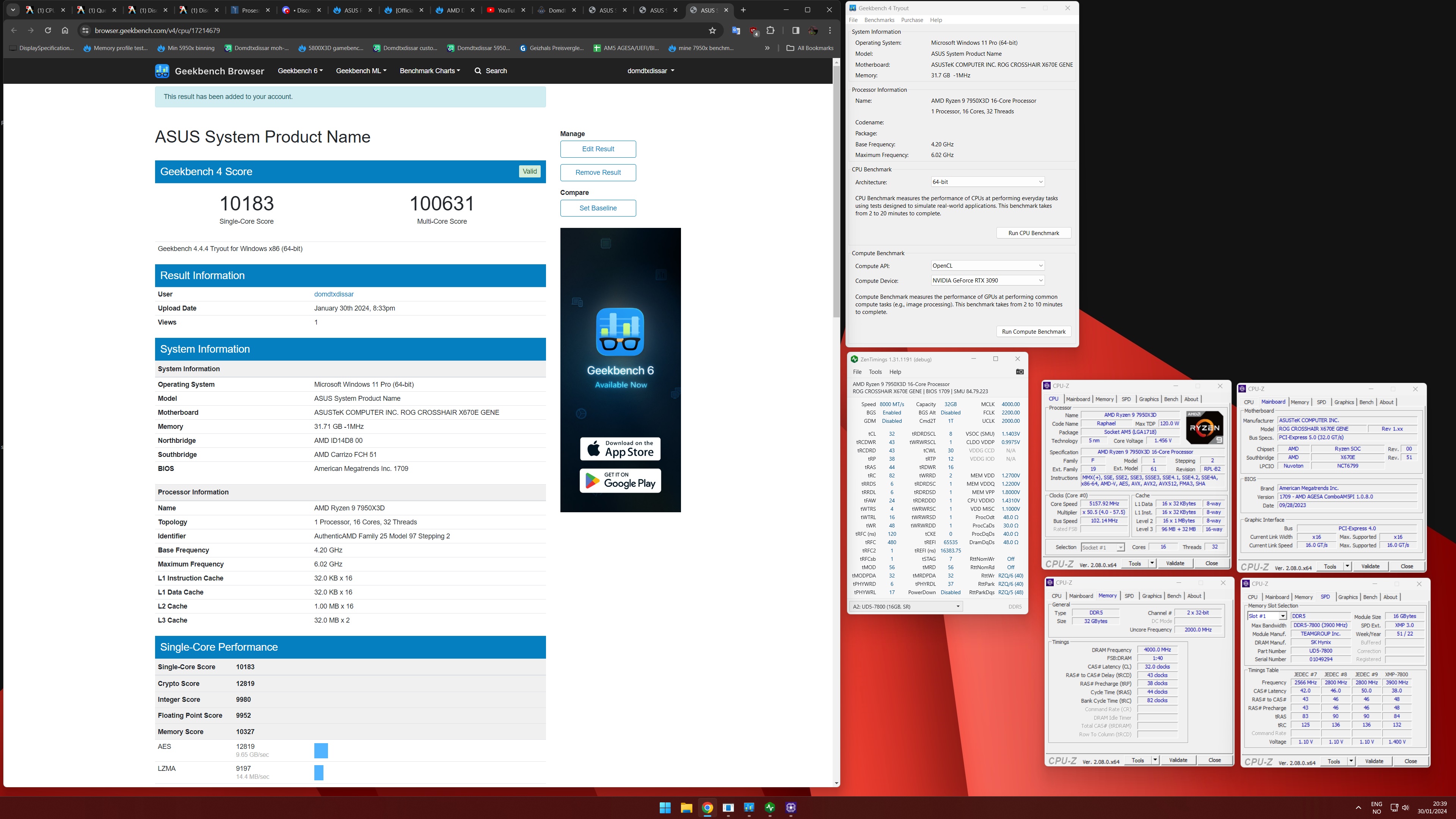Open the domdtxdissar user link
The image size is (1456, 819).
click(x=334, y=294)
